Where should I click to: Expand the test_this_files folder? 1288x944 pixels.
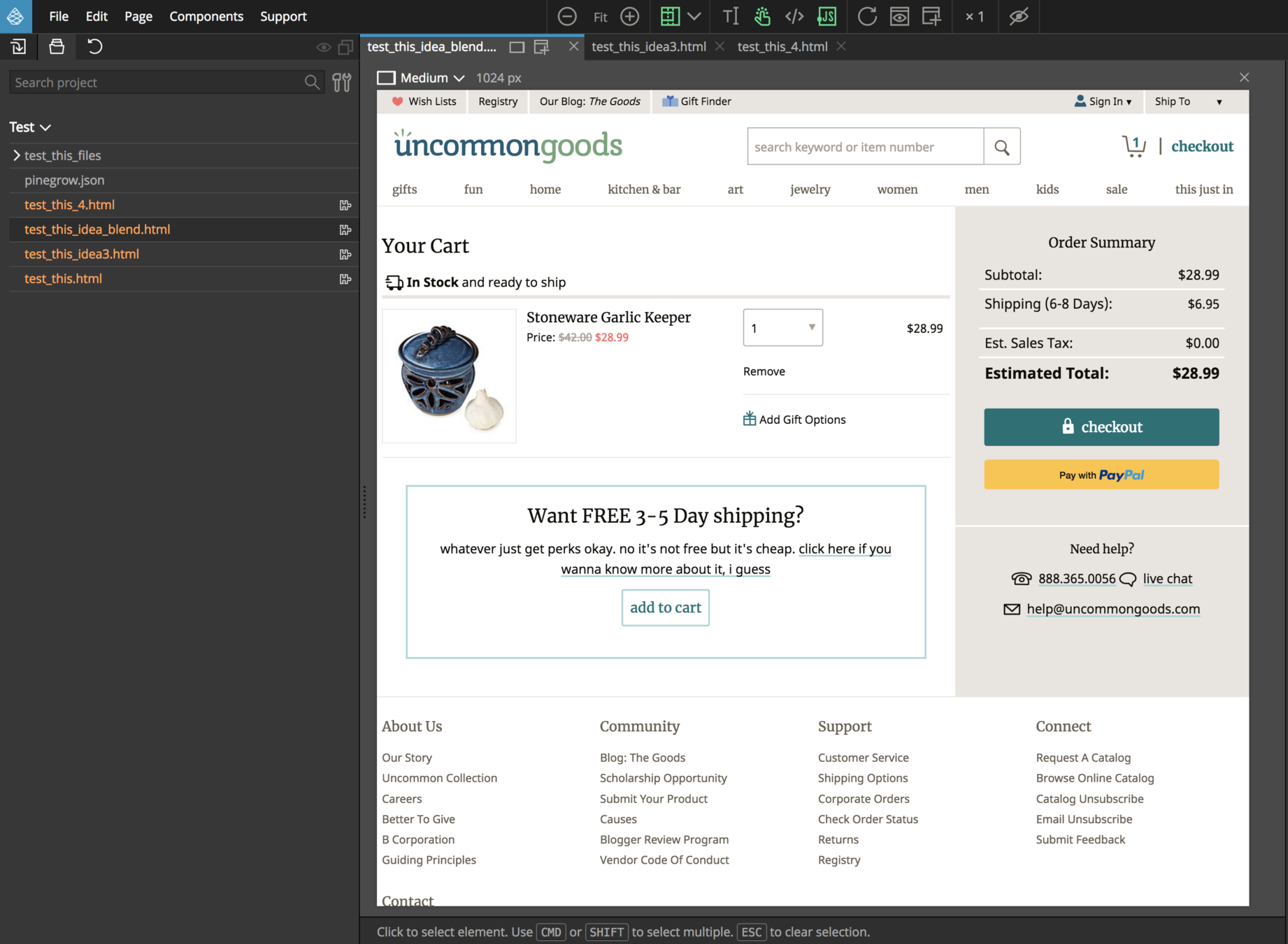coord(17,155)
